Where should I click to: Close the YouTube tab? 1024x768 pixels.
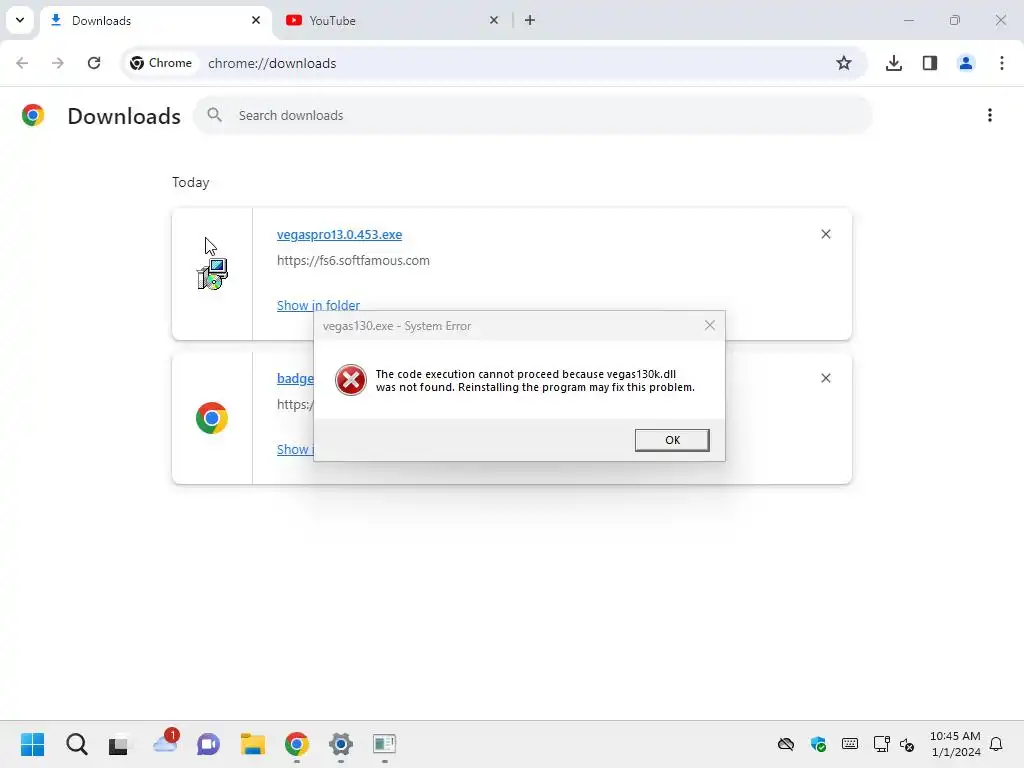click(x=494, y=20)
